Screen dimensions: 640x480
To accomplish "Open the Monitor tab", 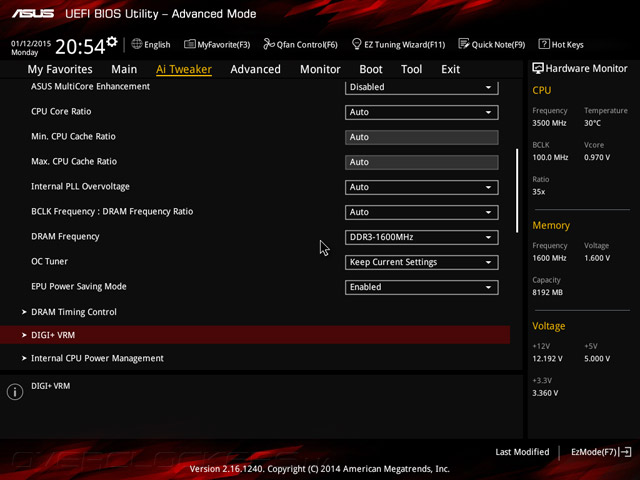I will pos(320,69).
